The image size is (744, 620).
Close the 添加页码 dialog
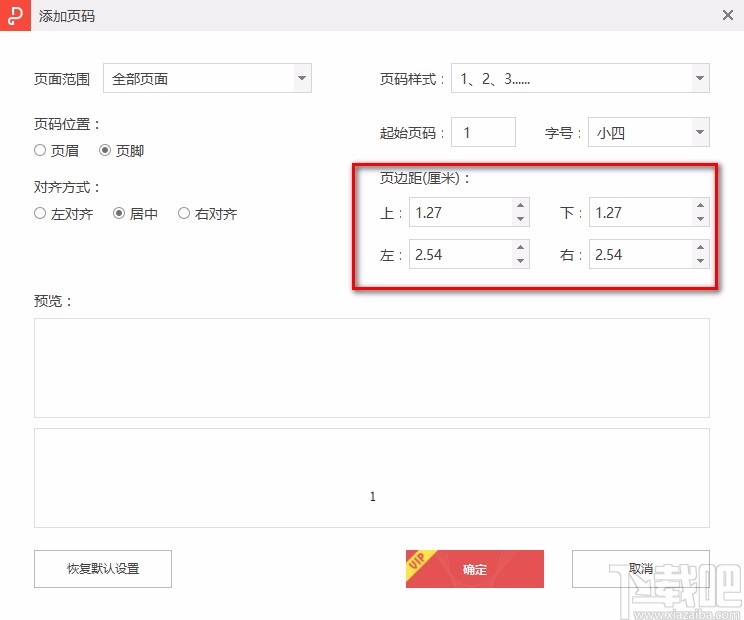[727, 16]
